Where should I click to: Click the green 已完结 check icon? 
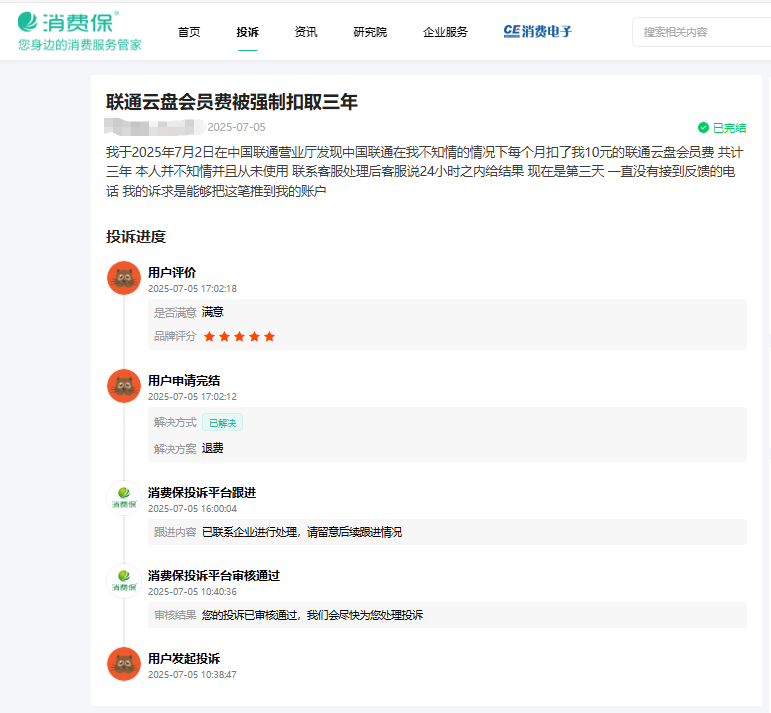(x=703, y=128)
